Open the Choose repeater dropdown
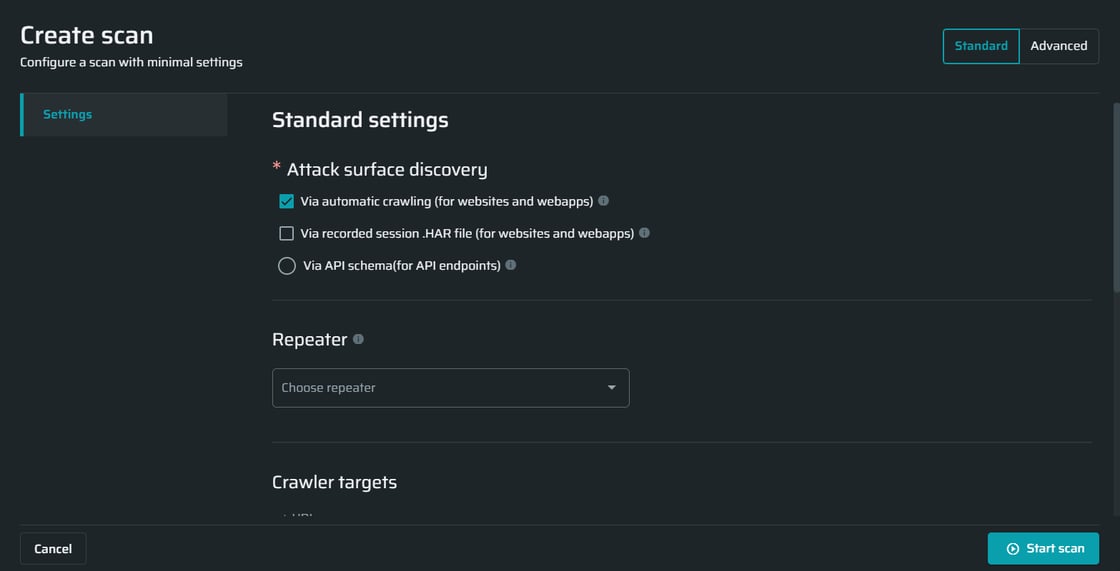 [x=450, y=388]
